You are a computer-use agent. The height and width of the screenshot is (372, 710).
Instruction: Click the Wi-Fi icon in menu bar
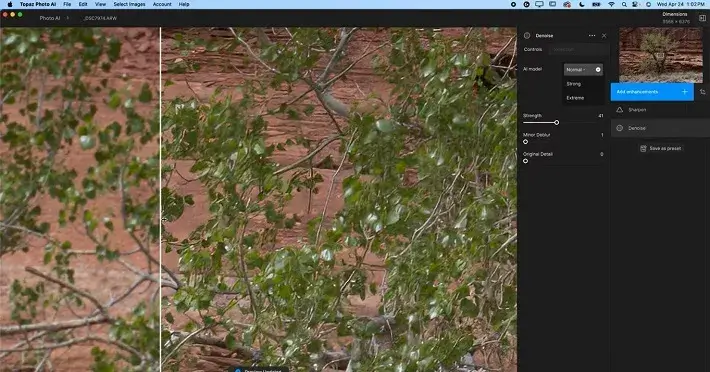click(x=611, y=4)
